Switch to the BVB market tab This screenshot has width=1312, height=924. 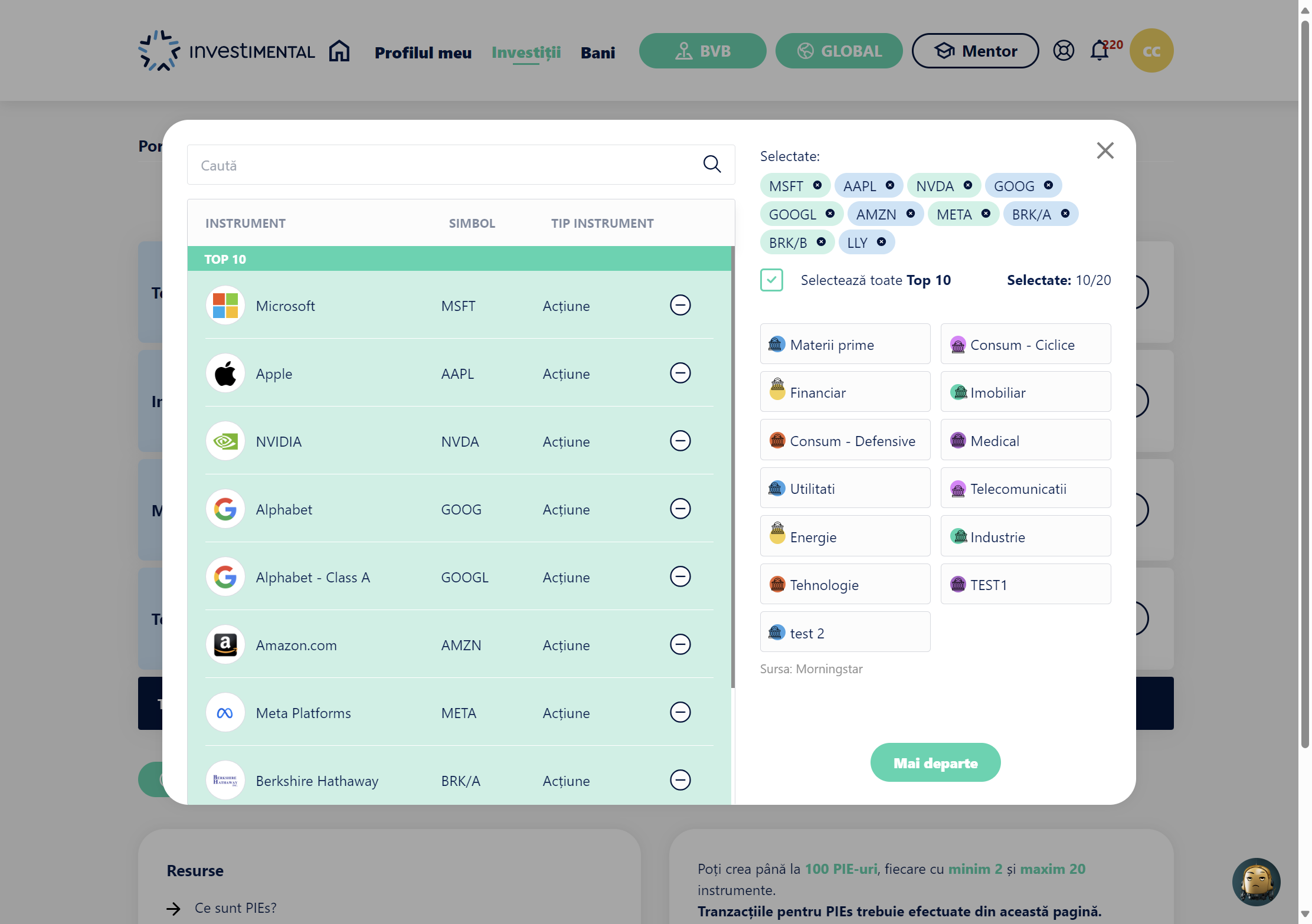[x=702, y=51]
